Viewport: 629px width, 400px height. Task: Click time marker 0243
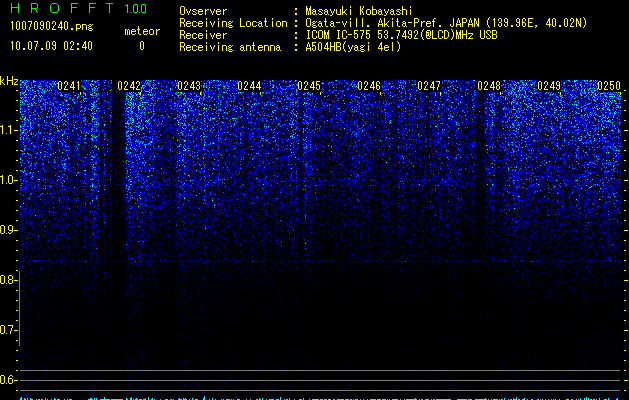pyautogui.click(x=189, y=86)
